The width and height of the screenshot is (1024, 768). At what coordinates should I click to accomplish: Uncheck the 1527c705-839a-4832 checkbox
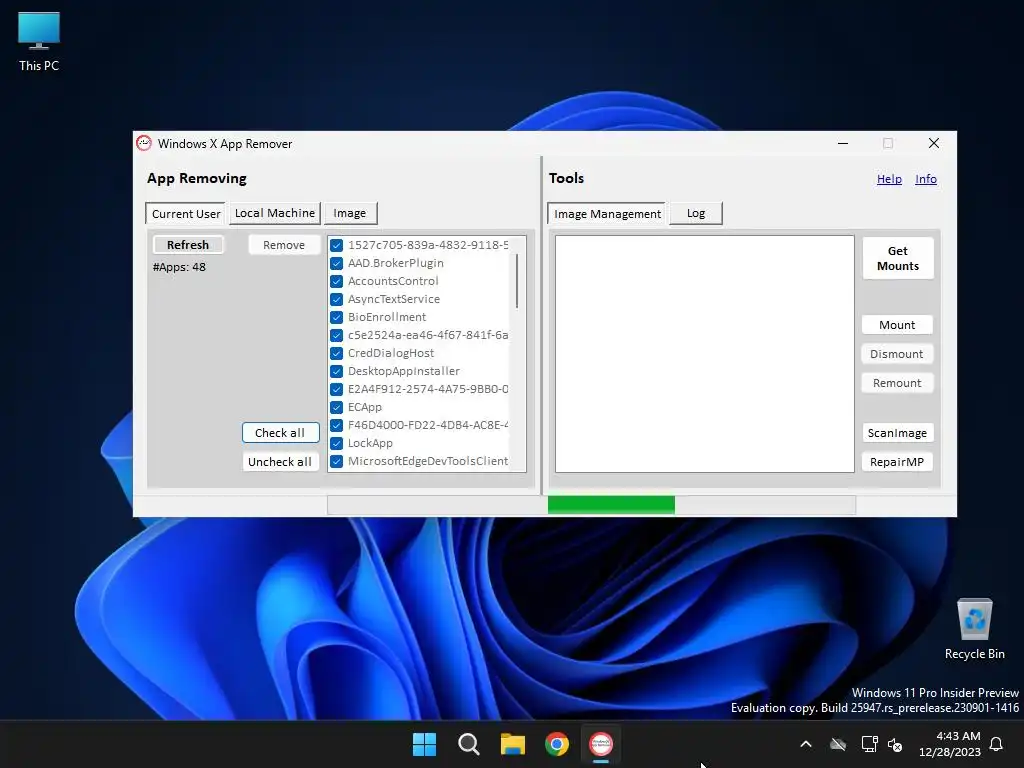336,245
